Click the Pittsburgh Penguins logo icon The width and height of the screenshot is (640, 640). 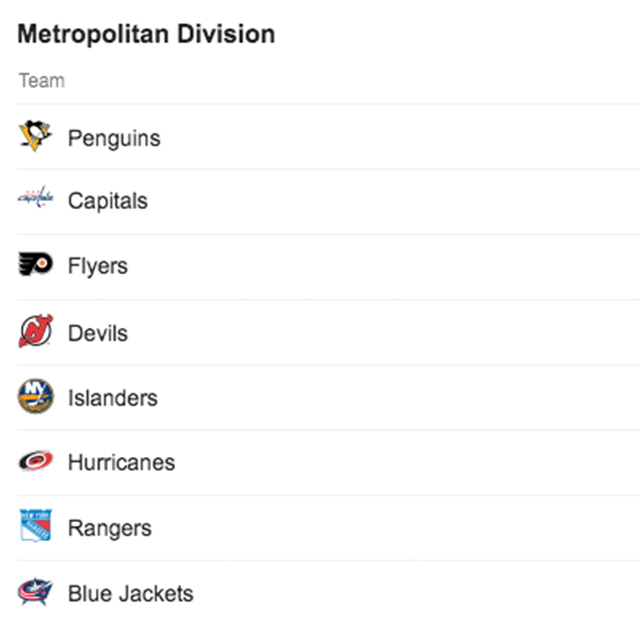click(x=35, y=137)
